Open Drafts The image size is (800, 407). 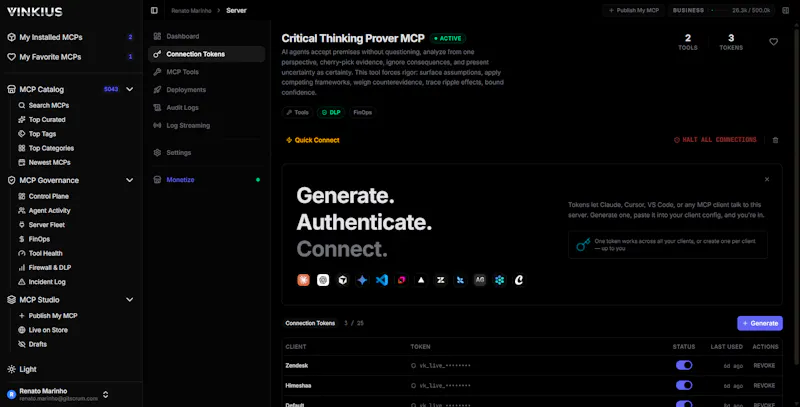point(38,344)
